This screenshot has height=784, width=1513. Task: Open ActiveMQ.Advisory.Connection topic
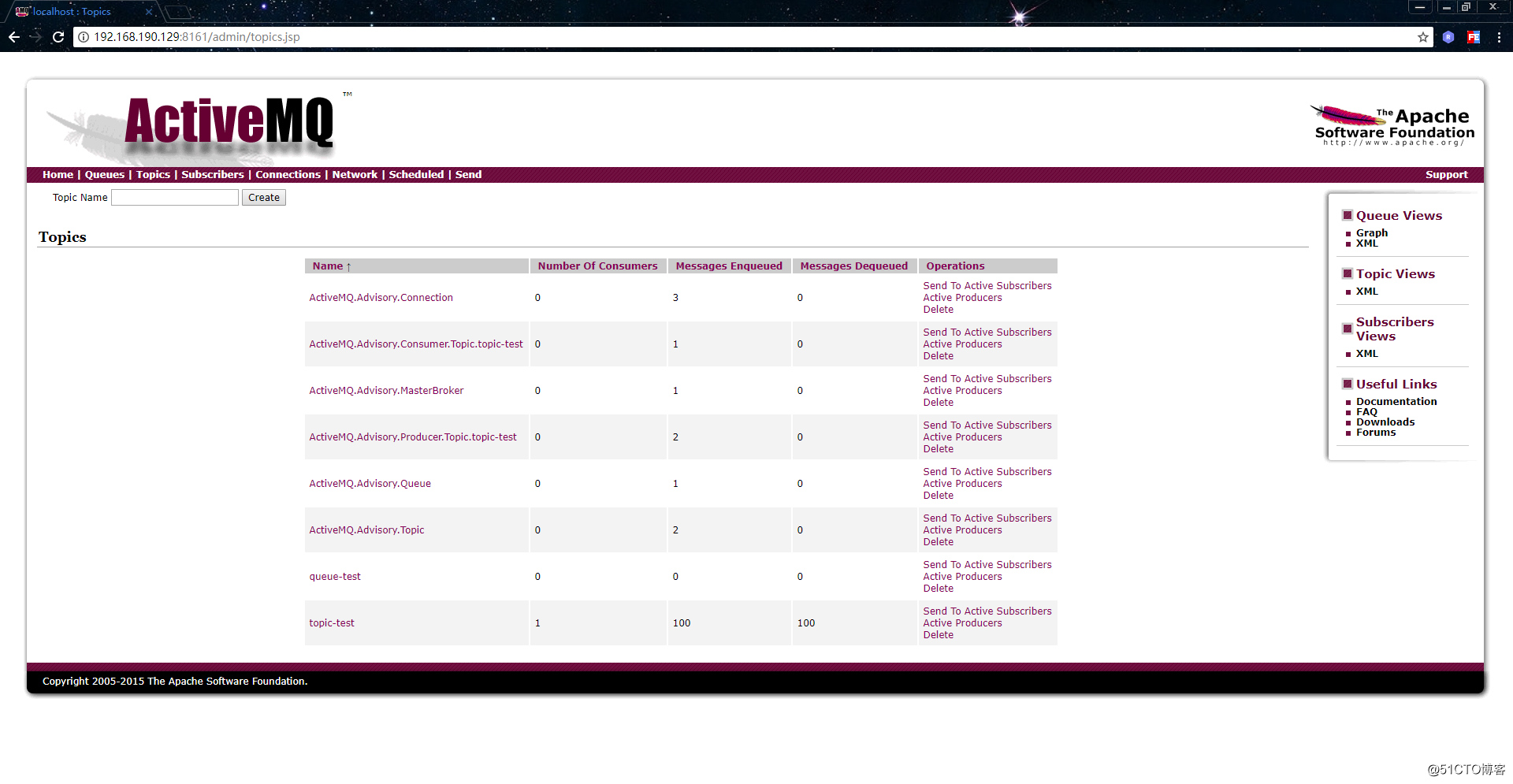point(381,298)
